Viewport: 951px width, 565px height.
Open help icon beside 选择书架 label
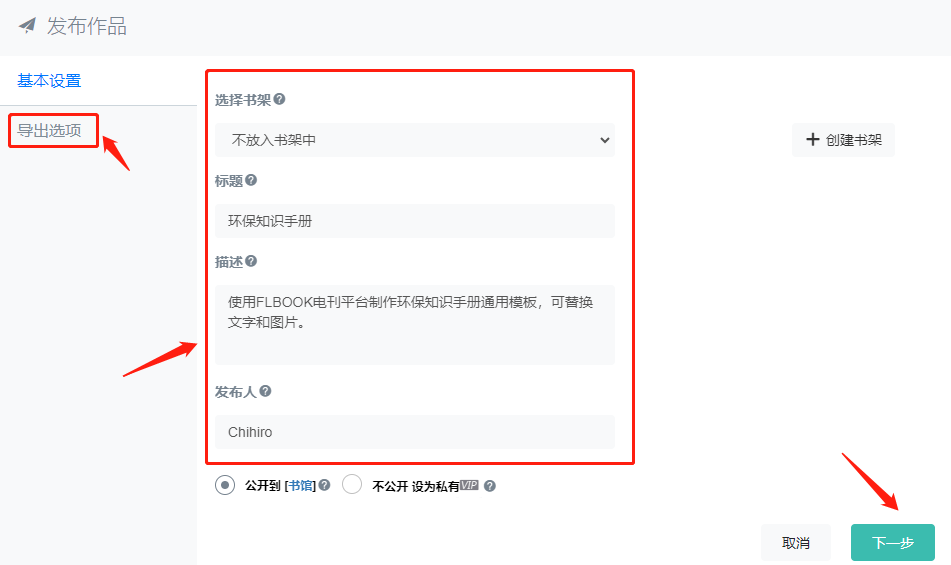click(x=279, y=99)
